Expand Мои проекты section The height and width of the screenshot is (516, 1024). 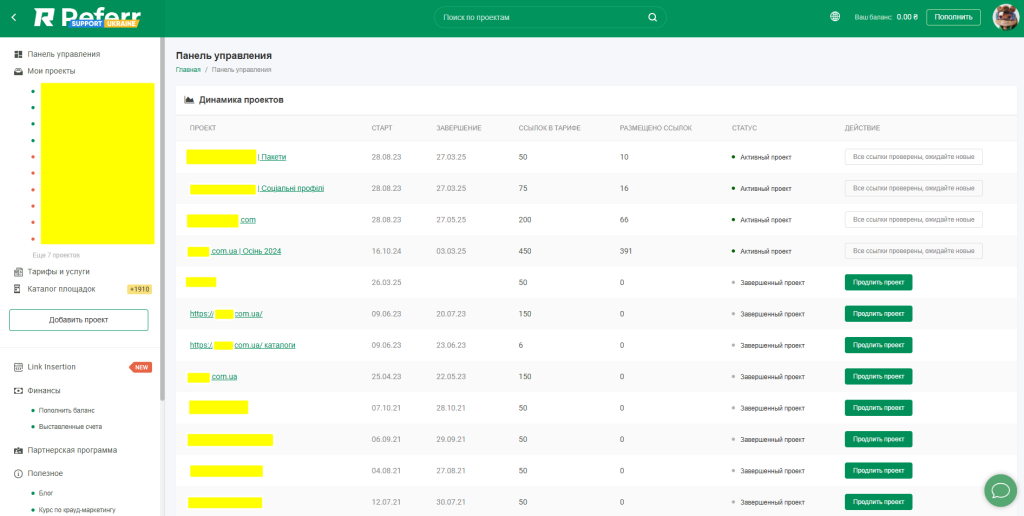tap(51, 71)
